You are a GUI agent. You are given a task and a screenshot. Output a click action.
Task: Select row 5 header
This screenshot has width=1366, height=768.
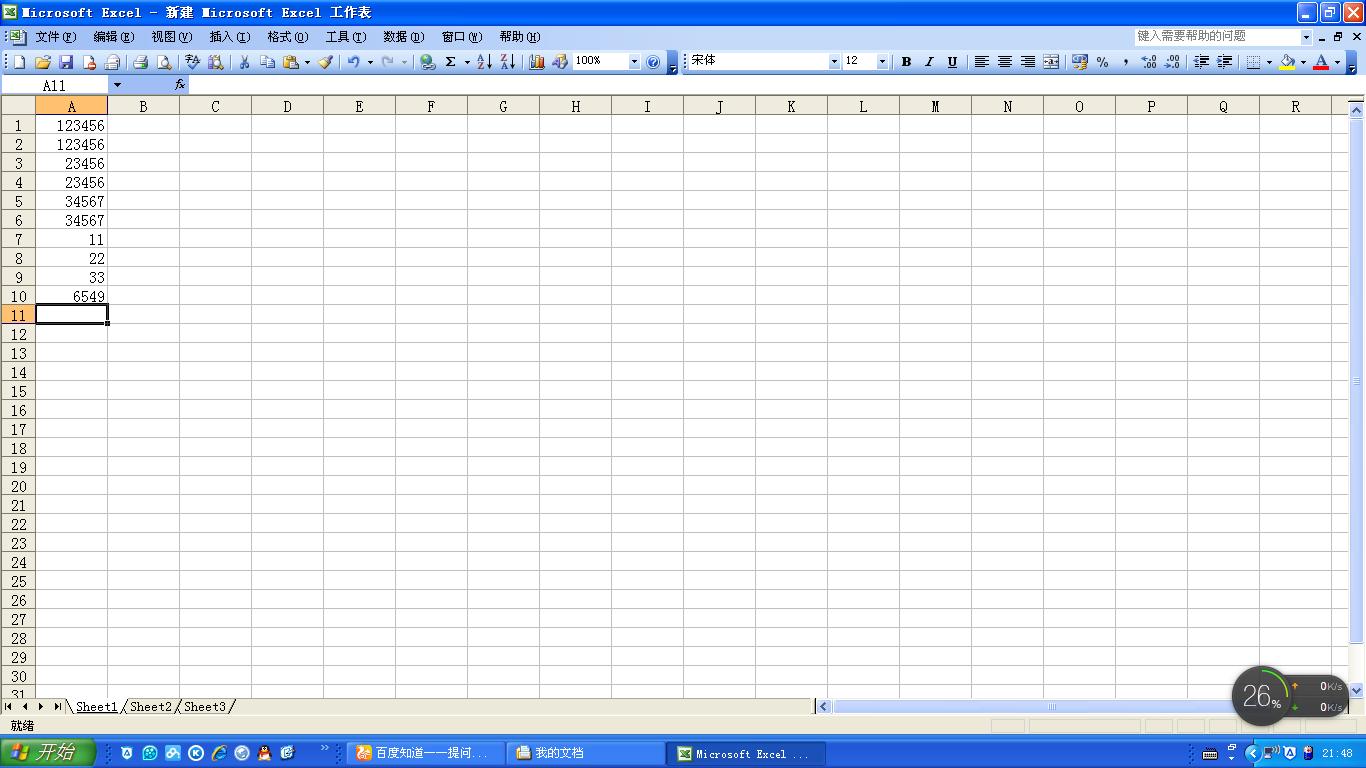click(18, 201)
